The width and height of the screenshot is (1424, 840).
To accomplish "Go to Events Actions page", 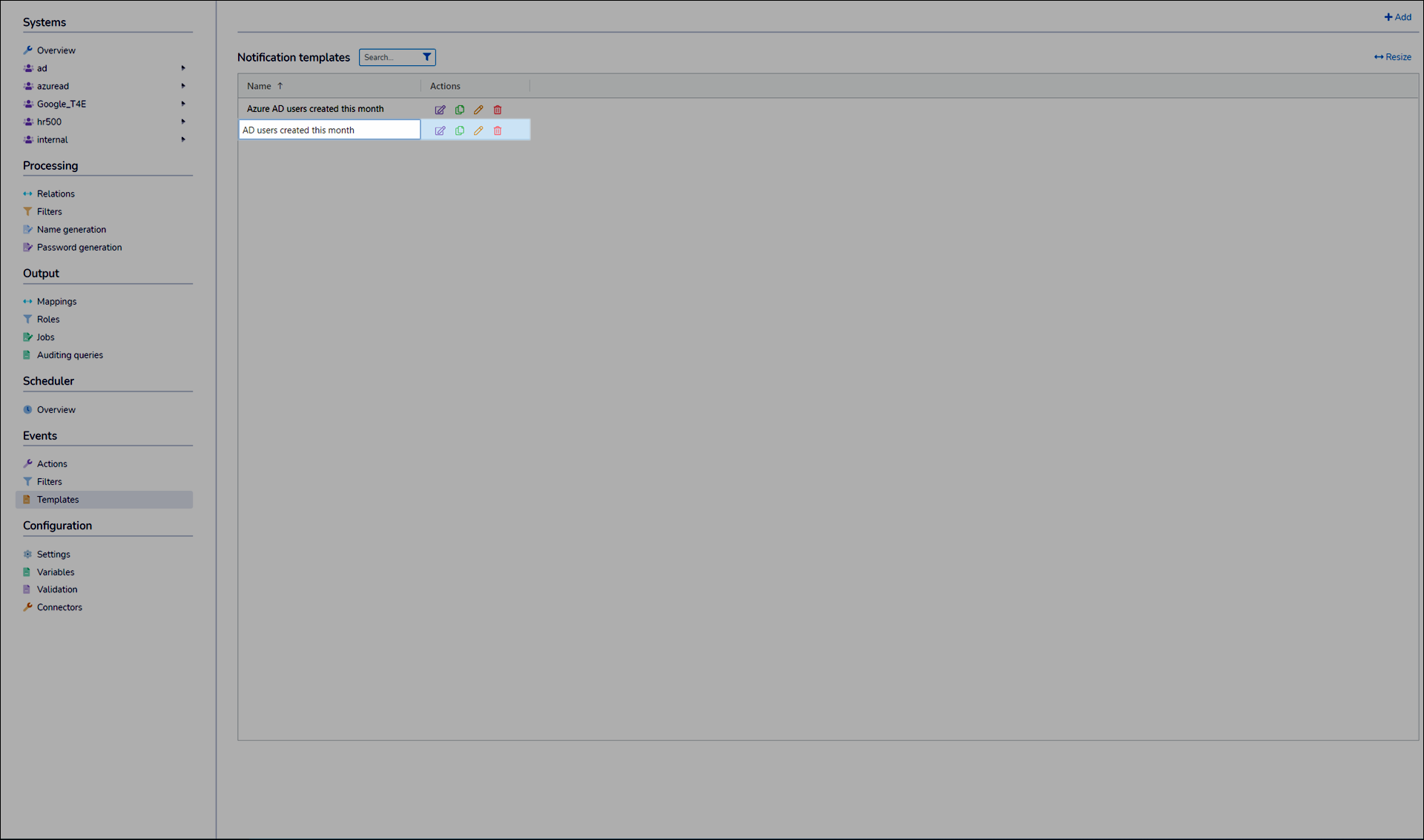I will click(x=52, y=464).
